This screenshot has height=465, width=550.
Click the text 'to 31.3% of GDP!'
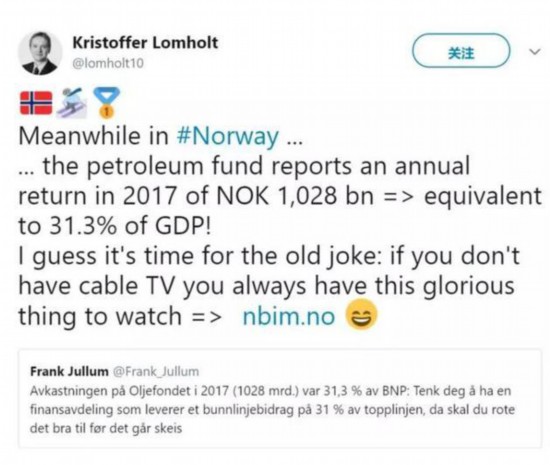(115, 226)
